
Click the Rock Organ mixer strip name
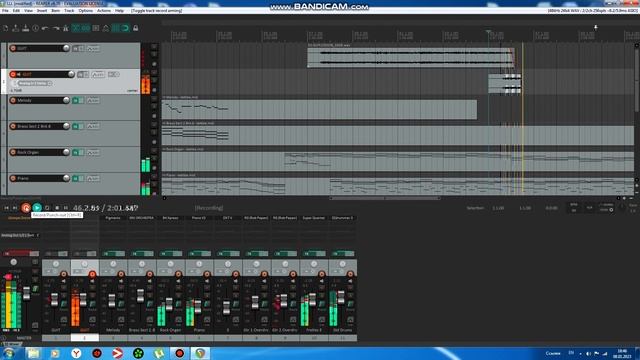click(170, 330)
